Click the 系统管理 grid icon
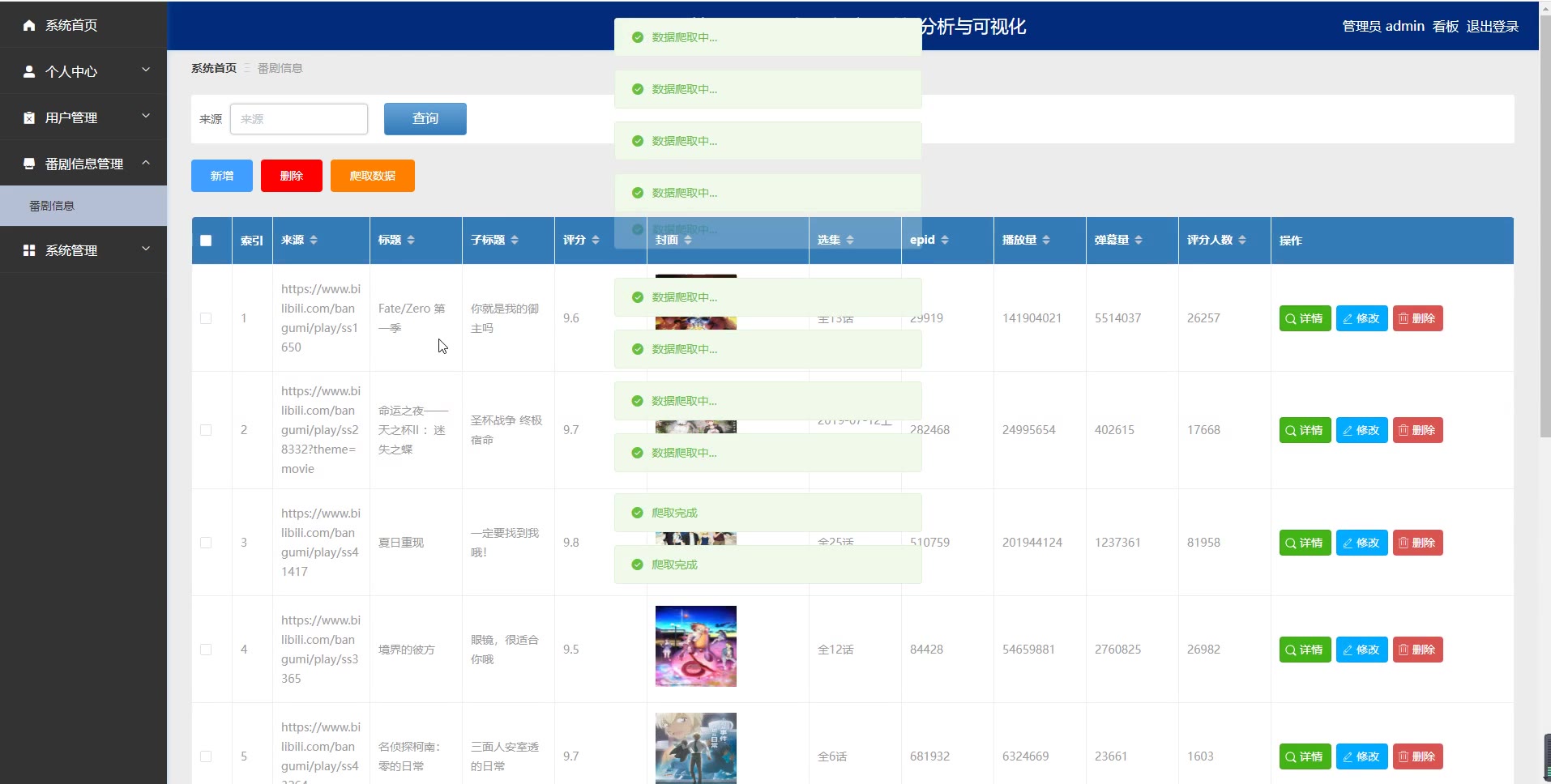The image size is (1551, 784). (x=29, y=250)
